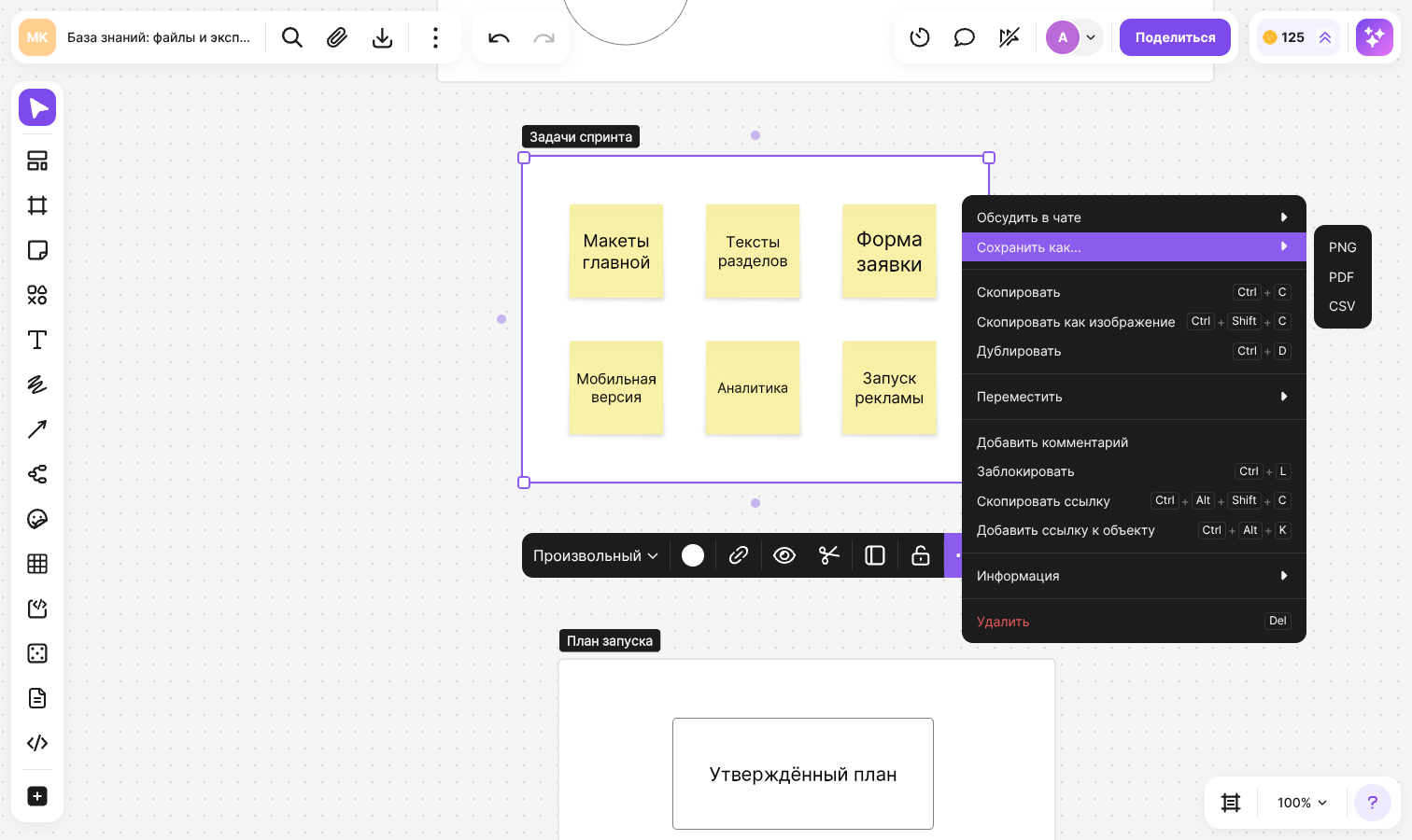The height and width of the screenshot is (840, 1412).
Task: Open the three-dot board menu
Action: point(435,37)
